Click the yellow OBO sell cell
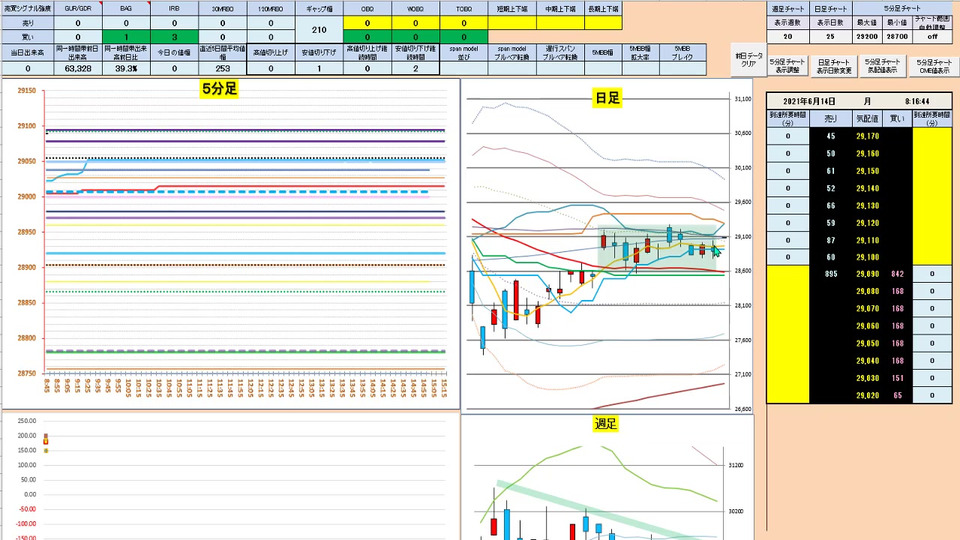Image resolution: width=960 pixels, height=540 pixels. (367, 23)
